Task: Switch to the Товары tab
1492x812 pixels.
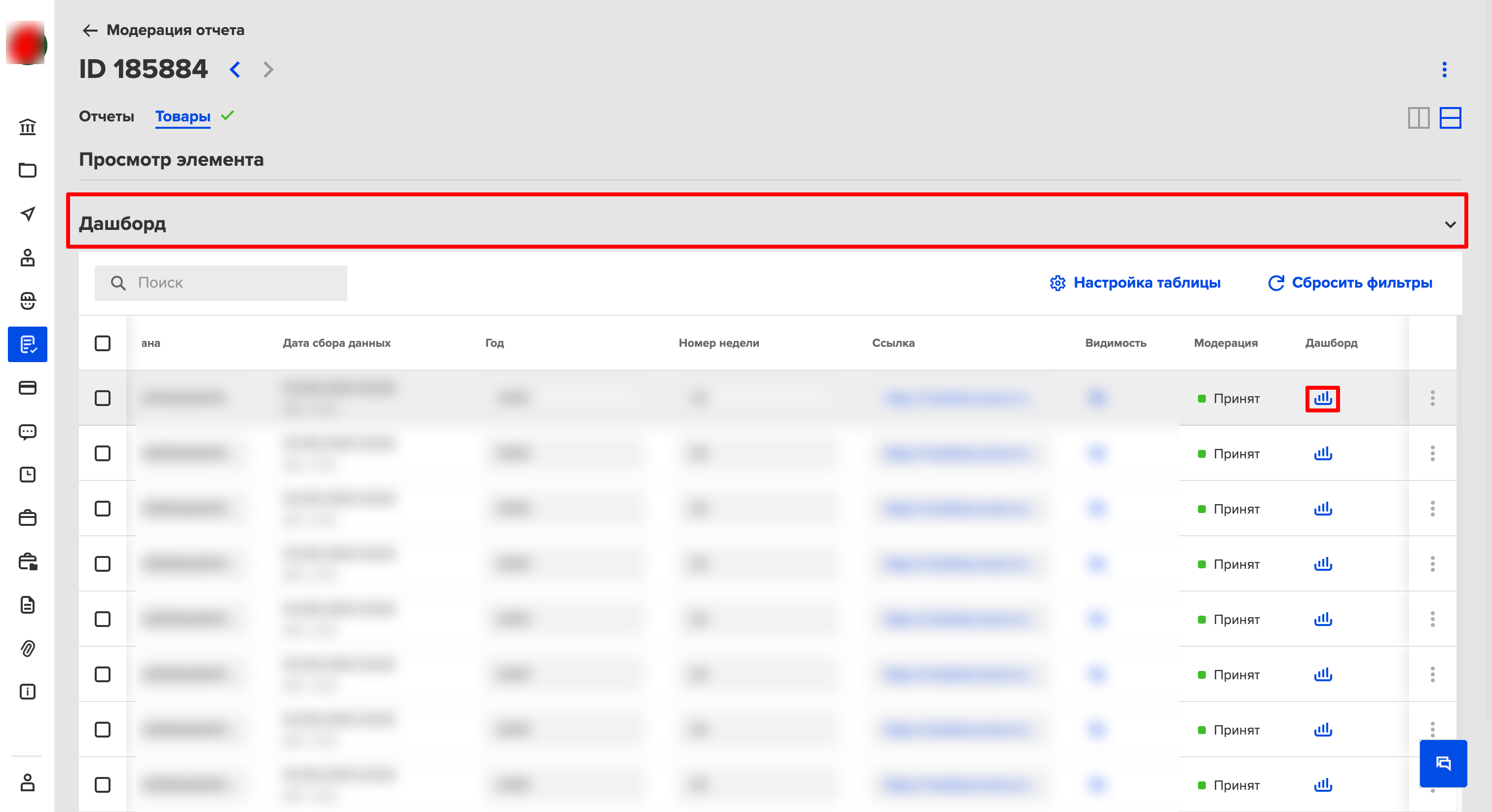Action: pos(183,116)
